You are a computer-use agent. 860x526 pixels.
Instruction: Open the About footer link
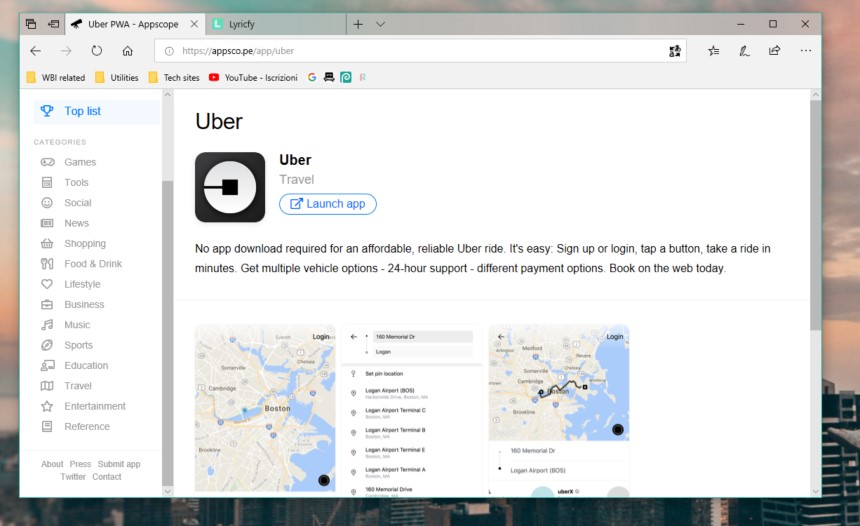pyautogui.click(x=52, y=464)
